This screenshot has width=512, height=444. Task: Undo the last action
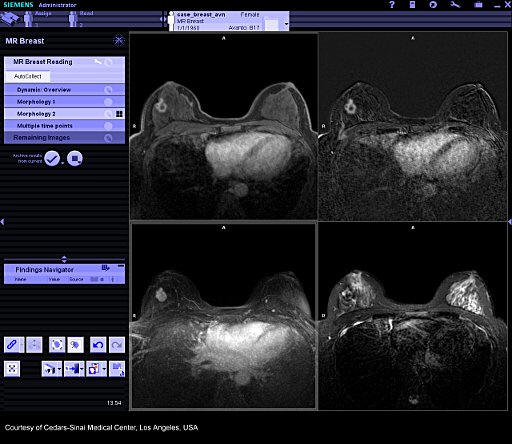[x=98, y=345]
